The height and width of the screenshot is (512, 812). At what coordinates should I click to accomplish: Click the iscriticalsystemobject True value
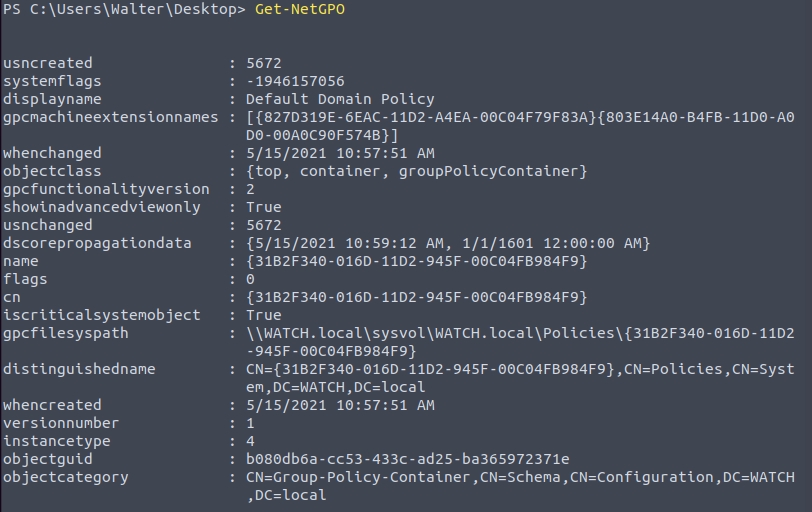tap(264, 315)
